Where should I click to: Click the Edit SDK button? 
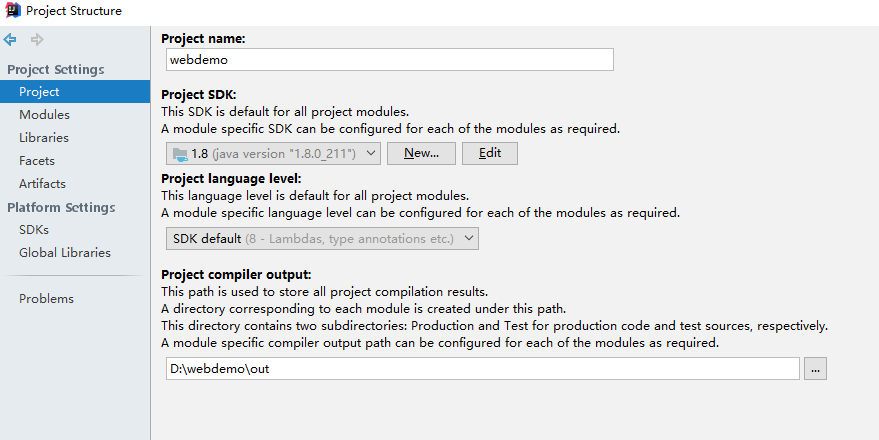tap(489, 153)
